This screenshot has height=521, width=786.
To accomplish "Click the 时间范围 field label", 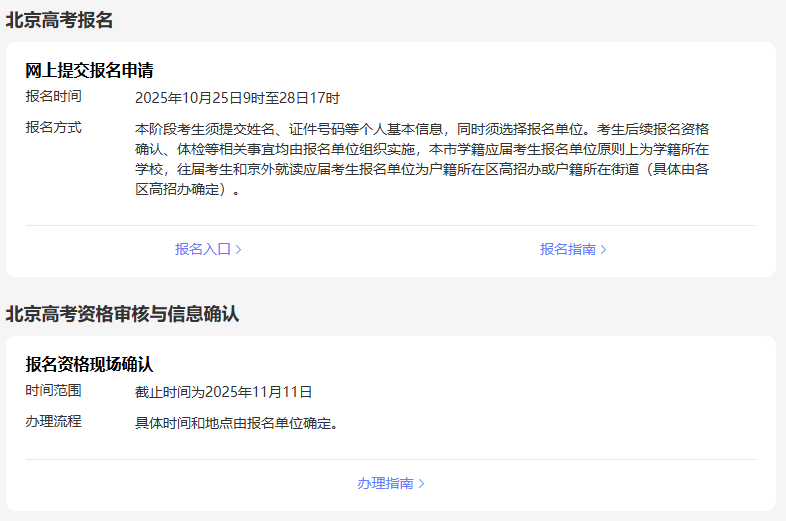I will click(54, 390).
